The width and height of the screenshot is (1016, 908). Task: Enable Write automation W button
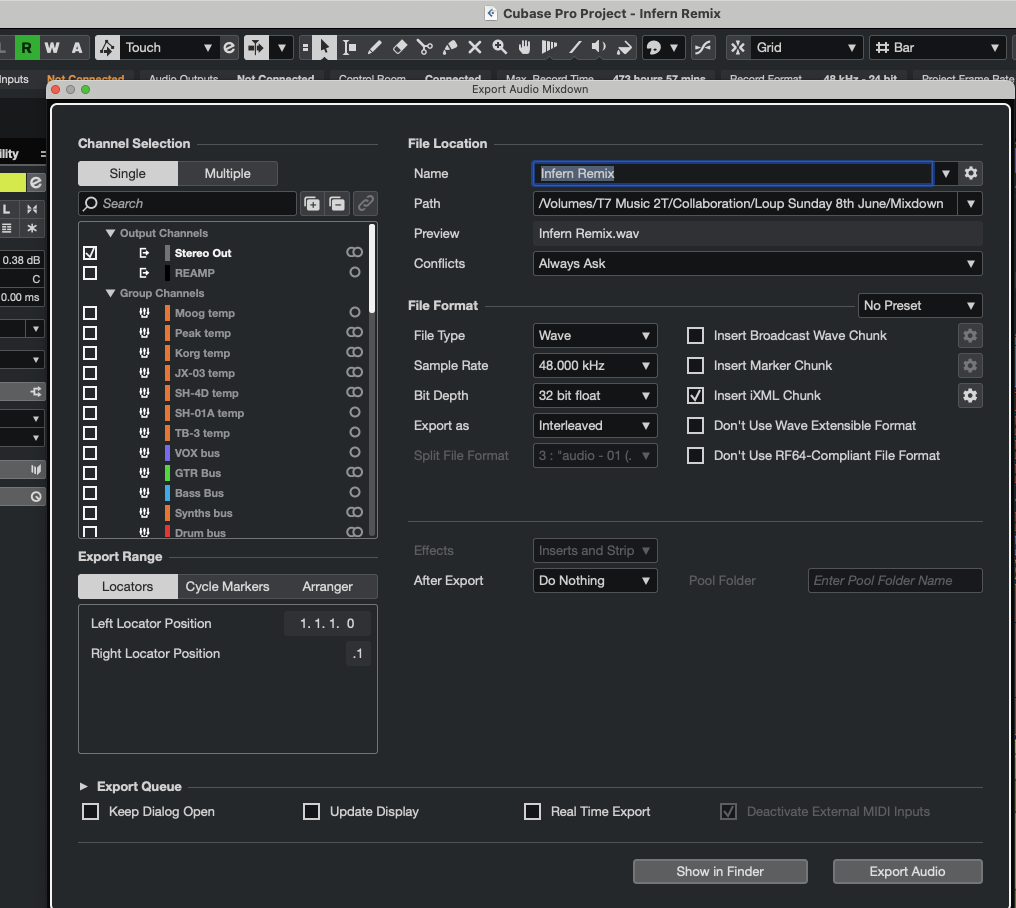(52, 47)
